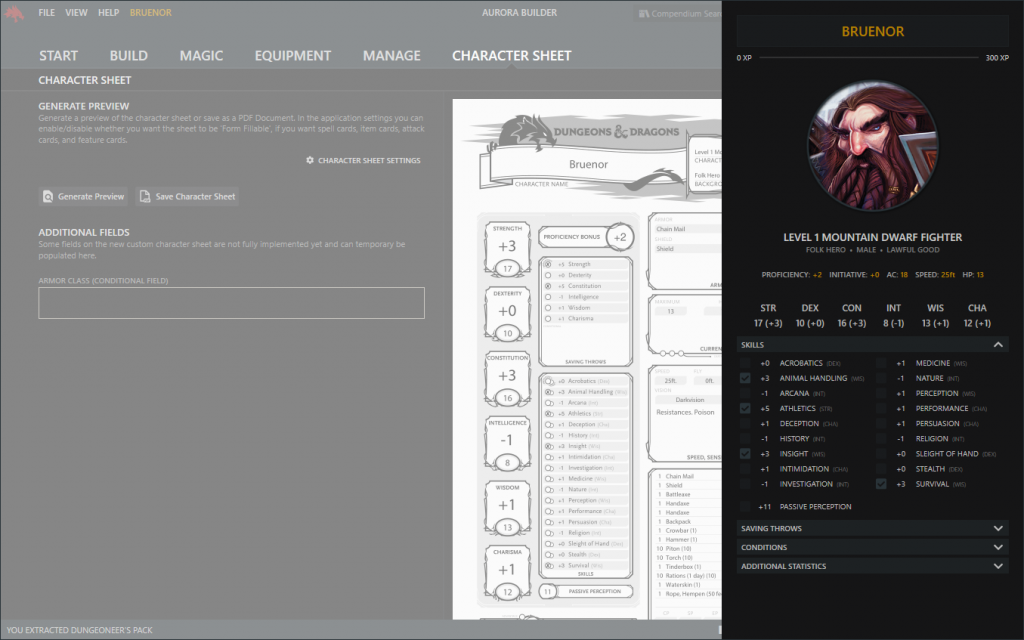Click the INT 8 (-1) ability score
The width and height of the screenshot is (1024, 640).
pos(893,315)
